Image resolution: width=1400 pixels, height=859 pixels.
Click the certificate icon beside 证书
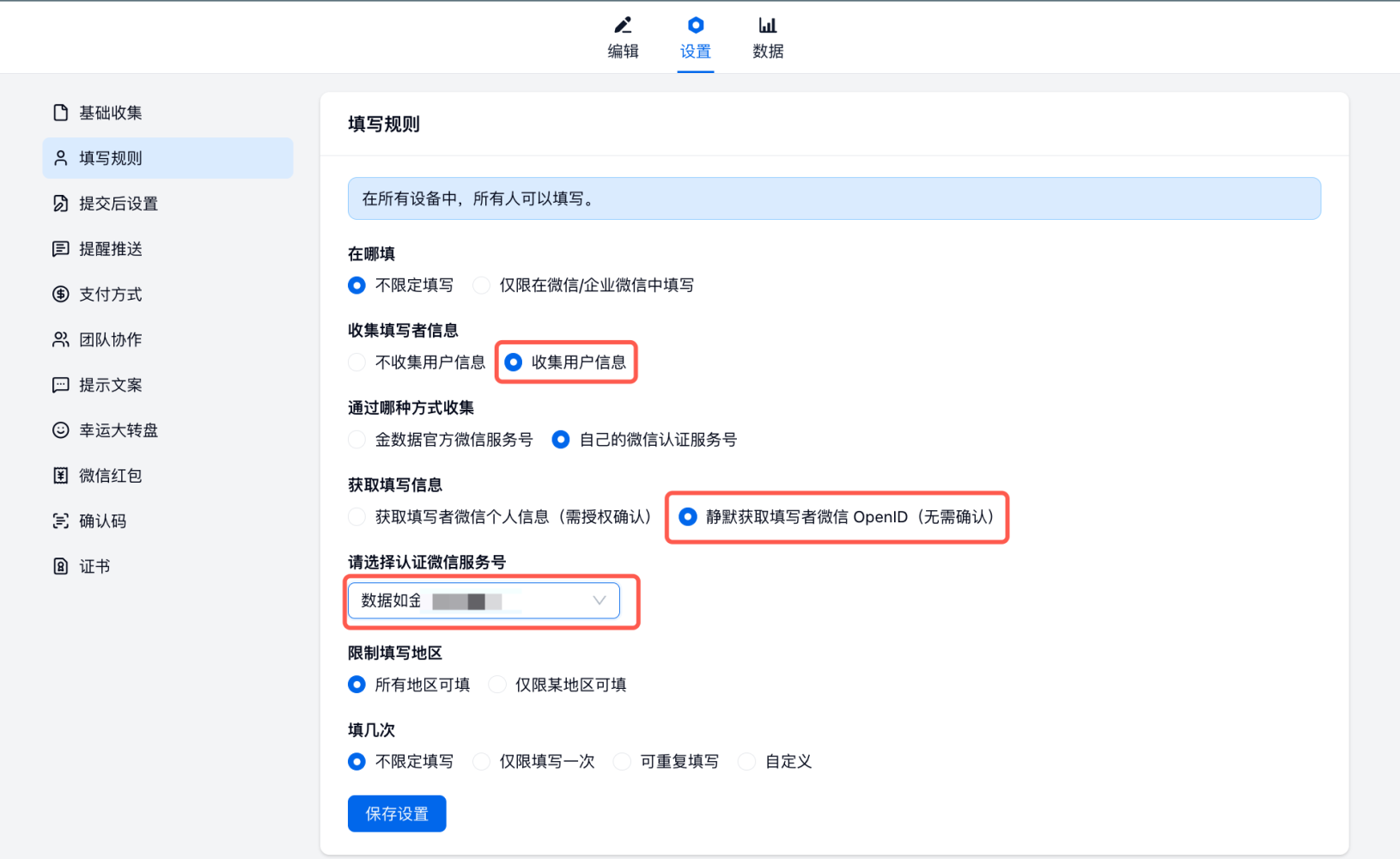click(x=61, y=566)
